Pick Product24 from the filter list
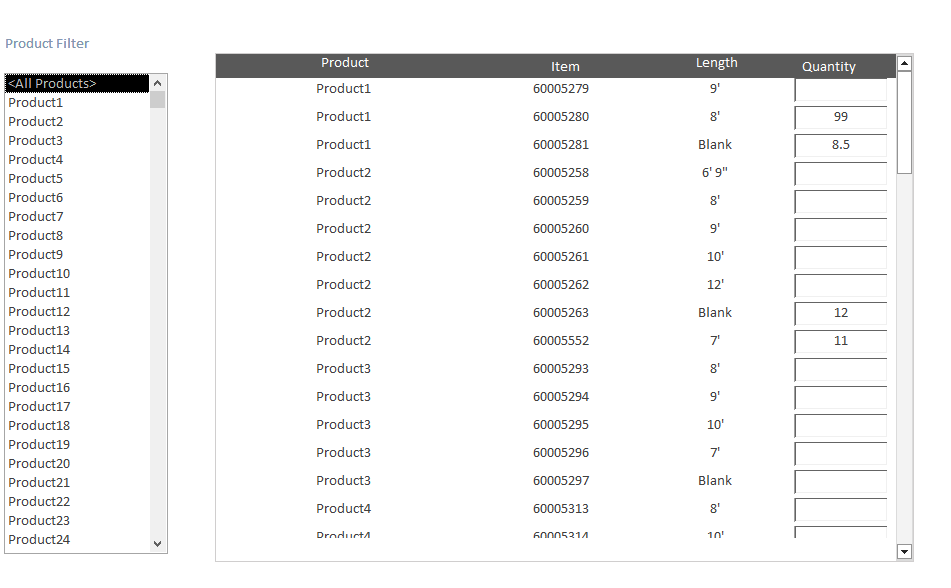Screen dimensions: 951x588 click(x=39, y=540)
